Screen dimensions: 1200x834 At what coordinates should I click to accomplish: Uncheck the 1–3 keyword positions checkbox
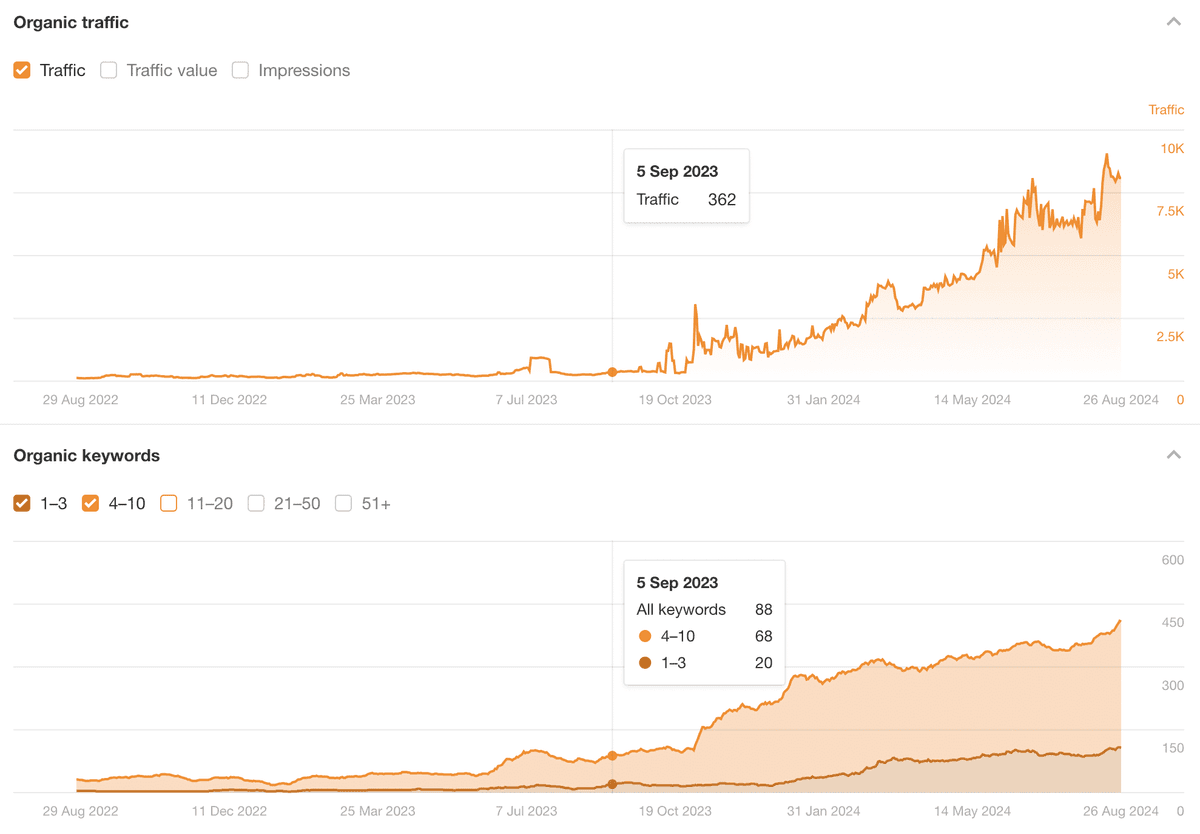pos(22,504)
